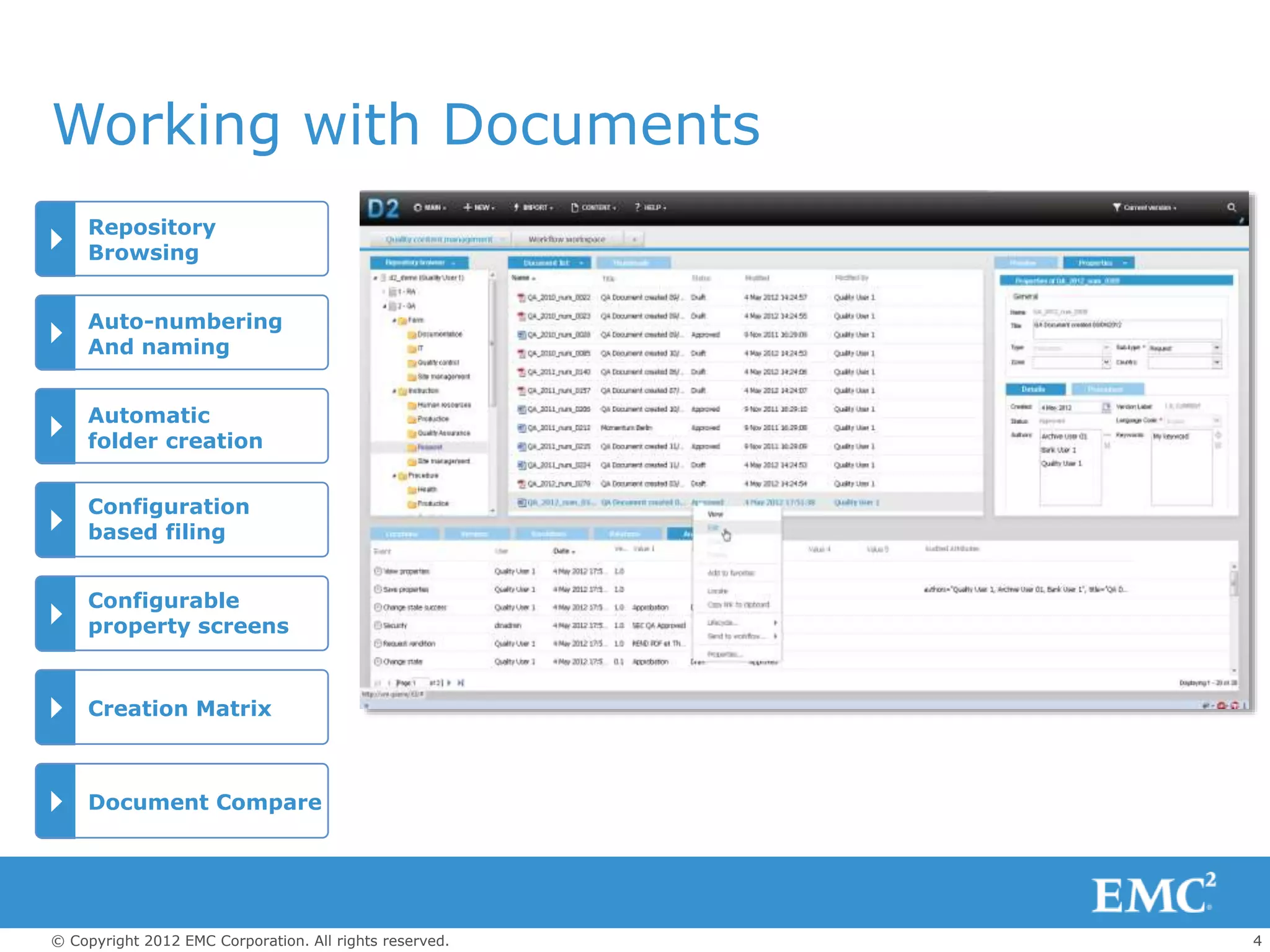Choose Add to favorites in context menu
The width and height of the screenshot is (1270, 952).
click(x=730, y=573)
